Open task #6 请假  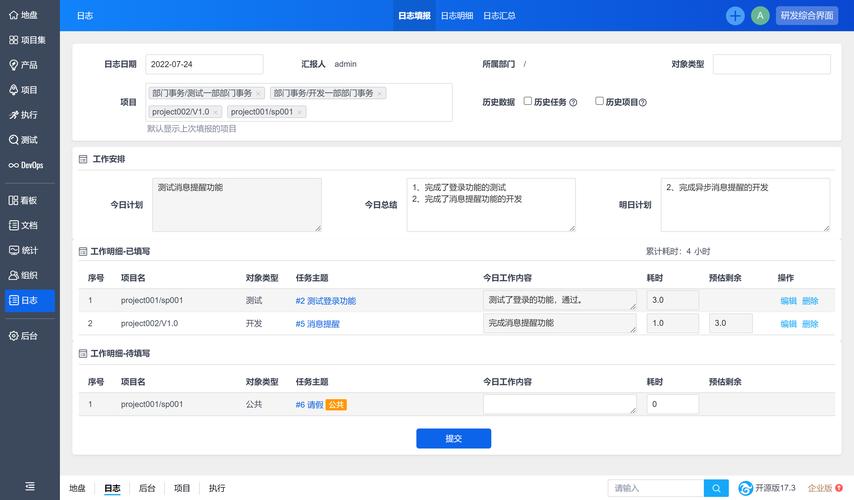[x=309, y=405]
